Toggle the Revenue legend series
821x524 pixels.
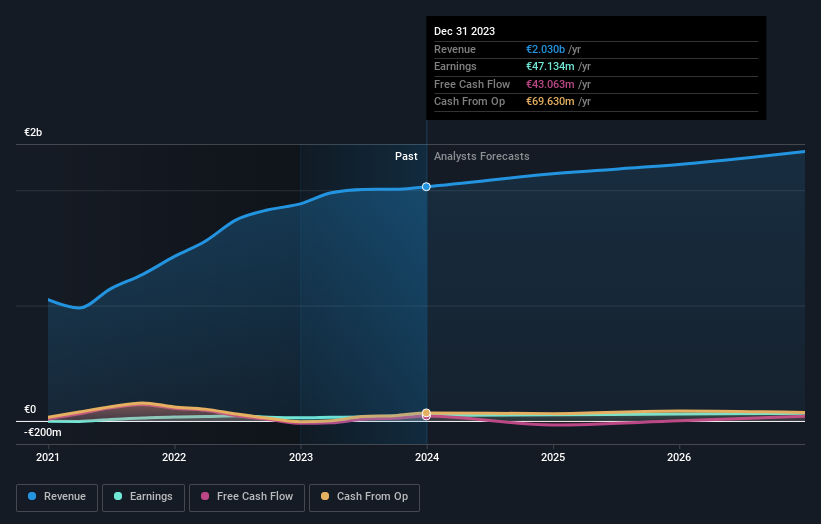[57, 497]
